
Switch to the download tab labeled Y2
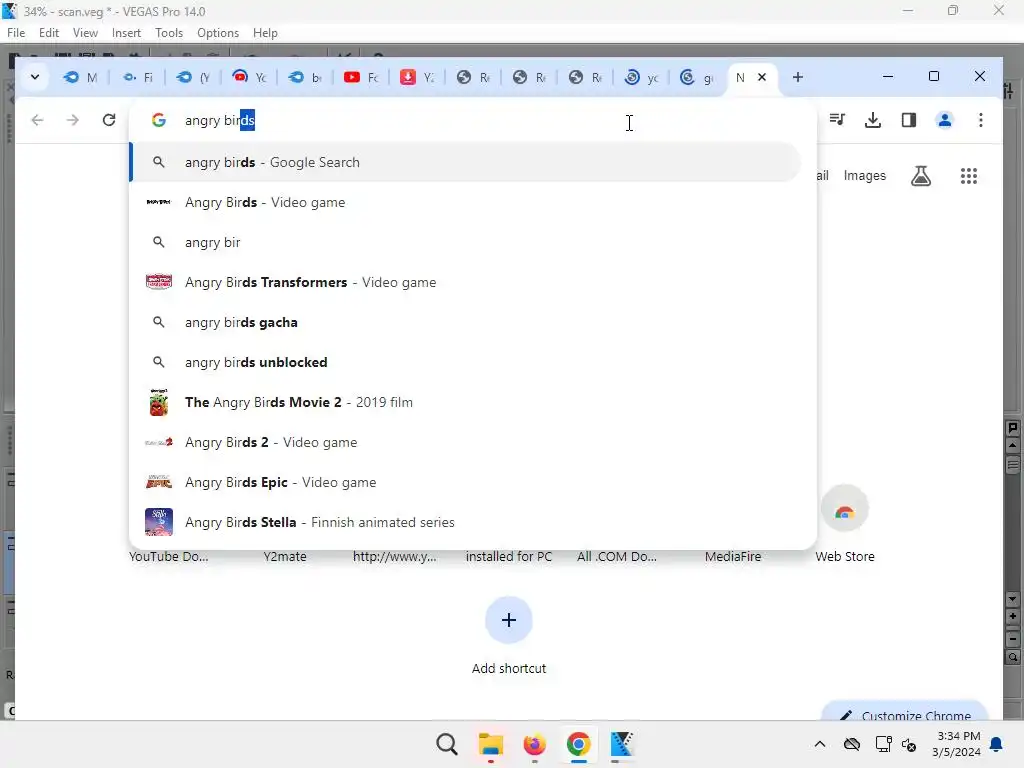pos(417,77)
